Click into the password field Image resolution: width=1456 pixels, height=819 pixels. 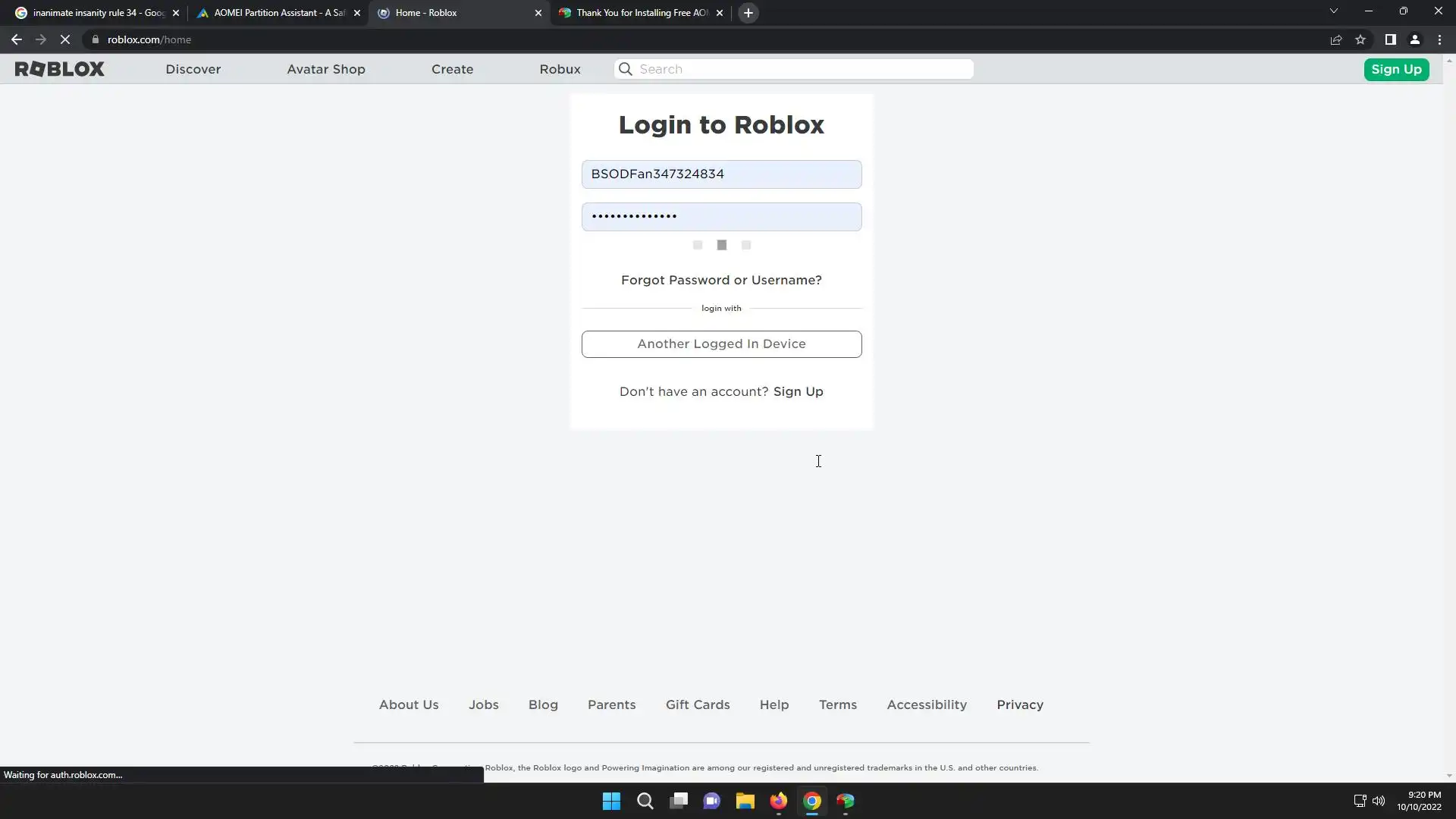(x=721, y=217)
